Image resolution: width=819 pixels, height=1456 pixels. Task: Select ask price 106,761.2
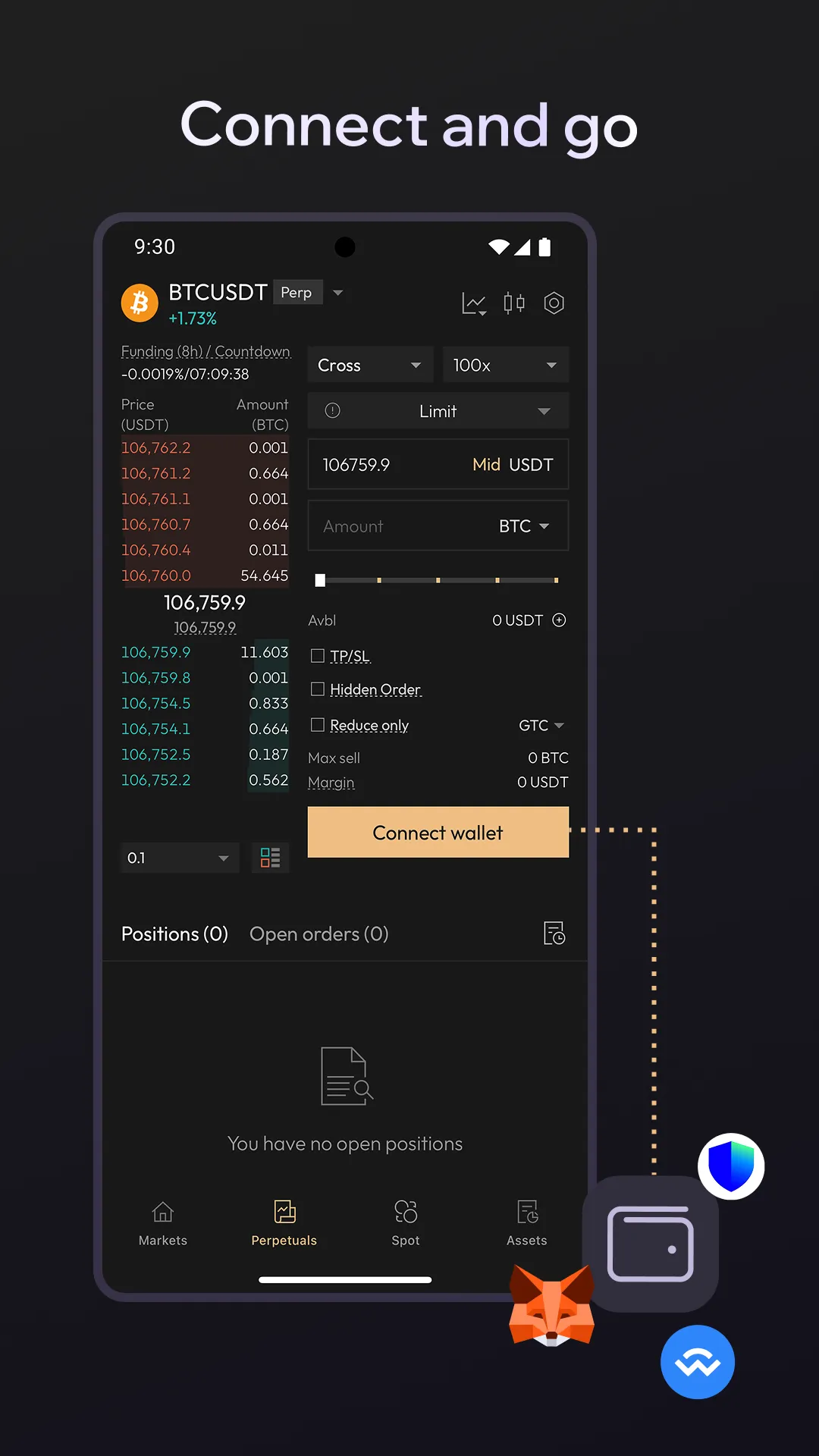[156, 473]
